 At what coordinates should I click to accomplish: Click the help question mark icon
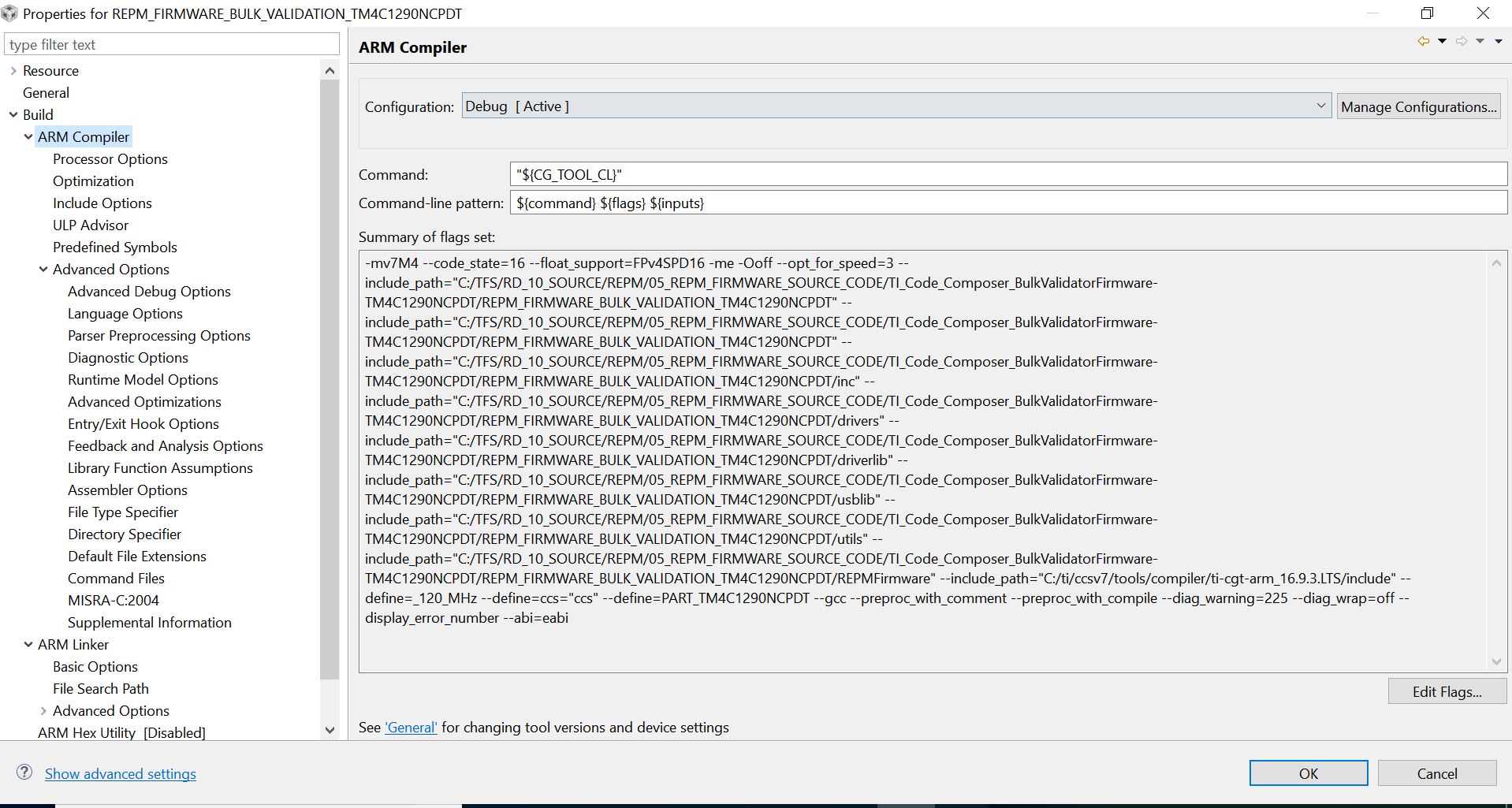point(24,773)
